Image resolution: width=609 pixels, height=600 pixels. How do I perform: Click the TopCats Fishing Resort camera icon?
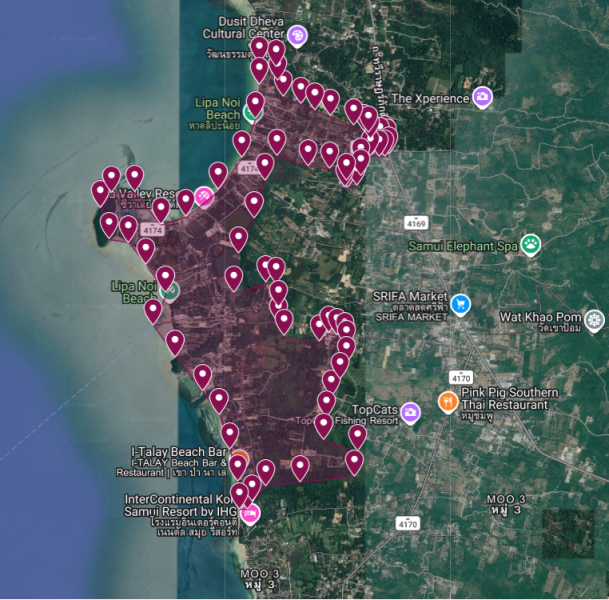pyautogui.click(x=410, y=413)
